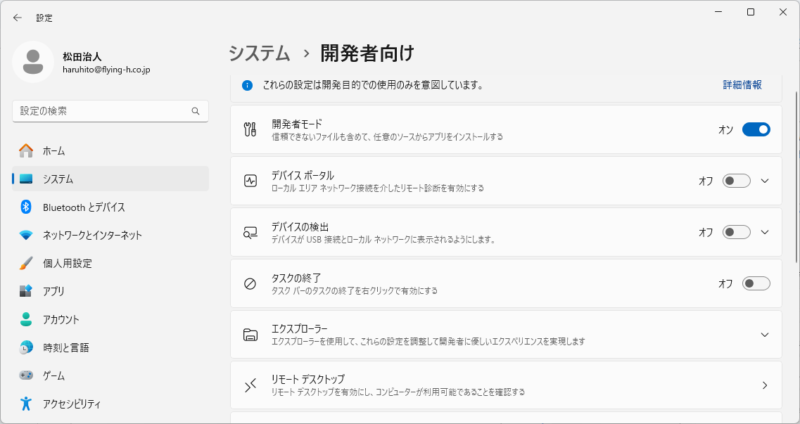Click the 時刻と言語 globe clock icon
Viewport: 800px width, 424px height.
coord(26,347)
